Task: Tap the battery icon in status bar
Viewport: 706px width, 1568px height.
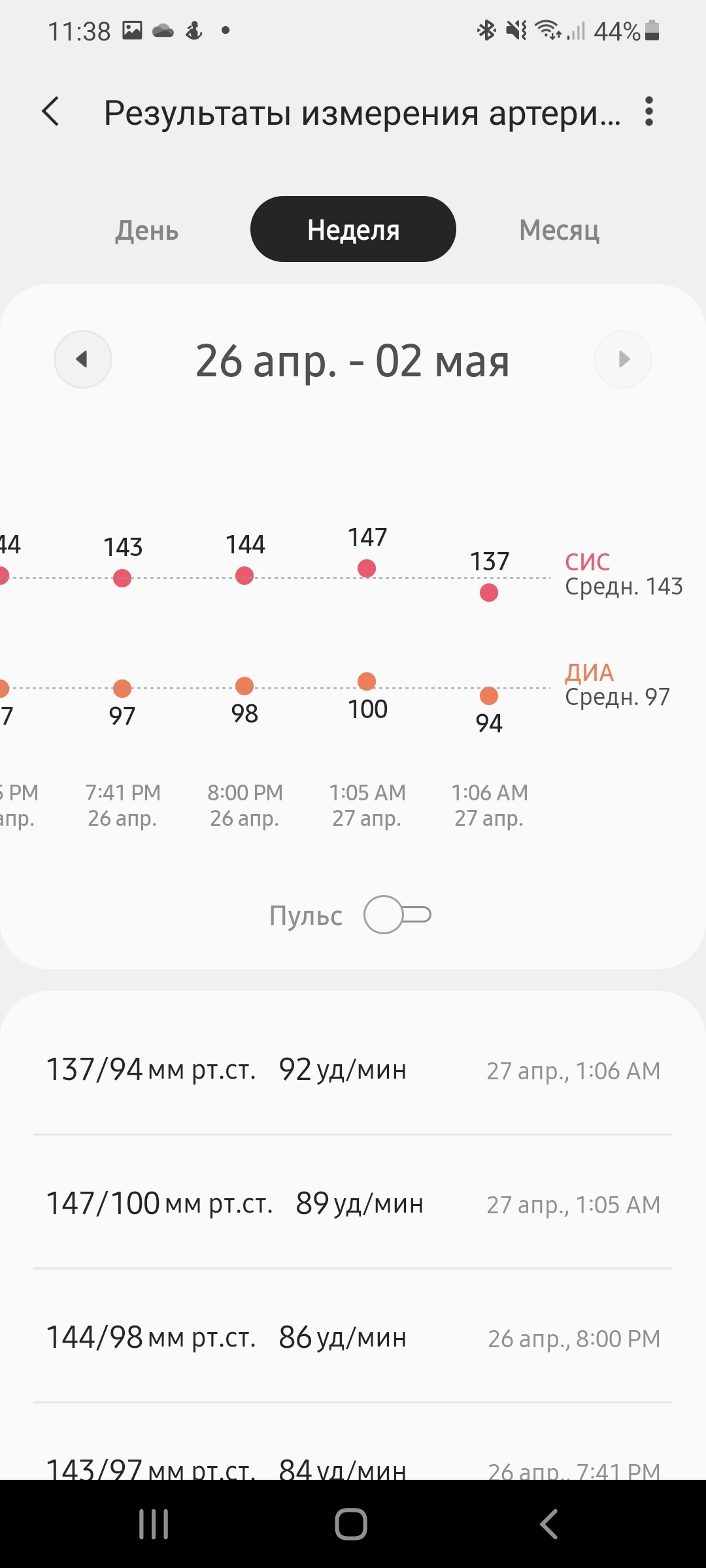Action: point(652,31)
